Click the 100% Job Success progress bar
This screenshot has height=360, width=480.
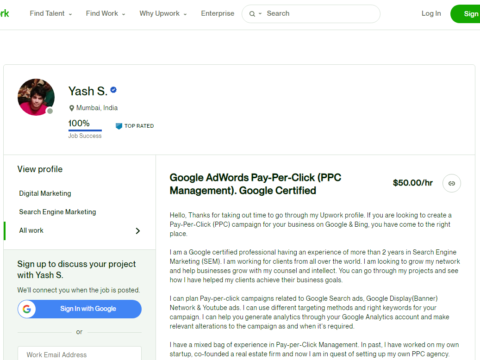click(85, 130)
